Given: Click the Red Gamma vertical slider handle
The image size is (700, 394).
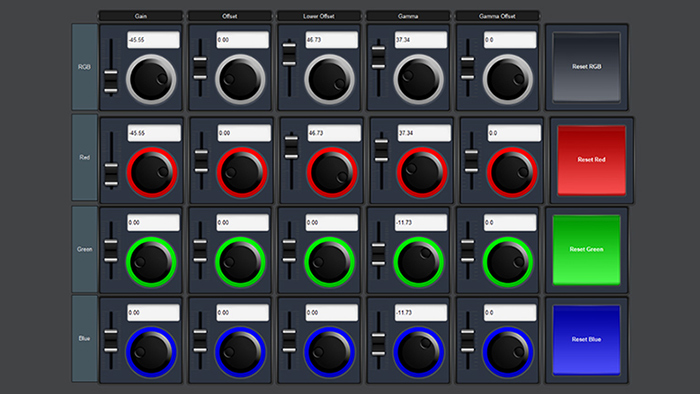Looking at the screenshot, I should [x=381, y=150].
